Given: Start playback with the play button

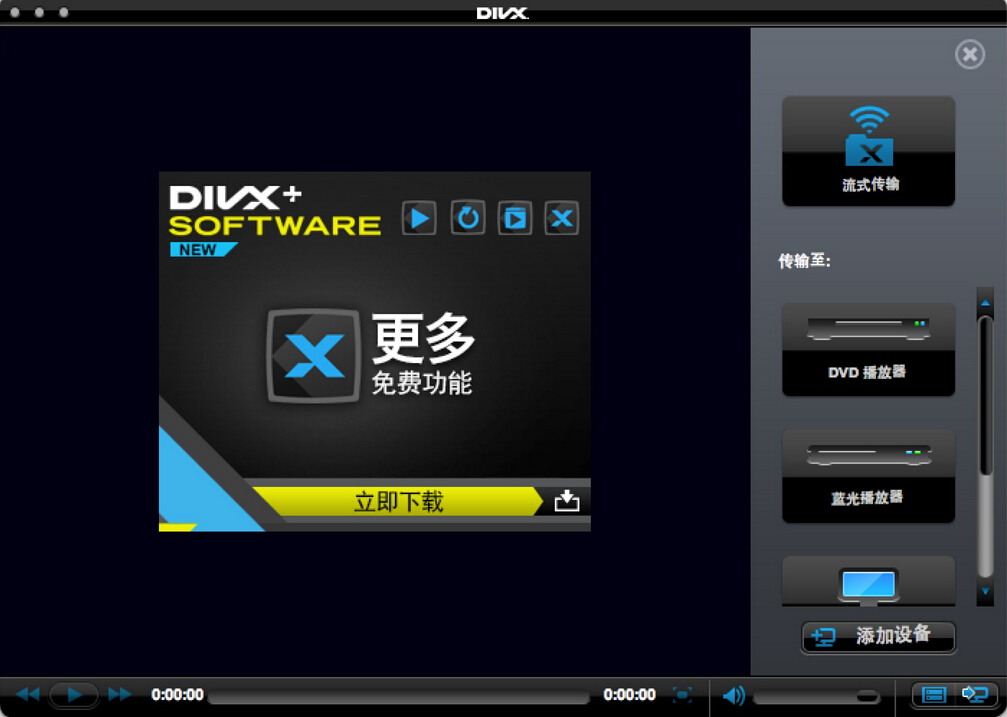Looking at the screenshot, I should coord(74,695).
